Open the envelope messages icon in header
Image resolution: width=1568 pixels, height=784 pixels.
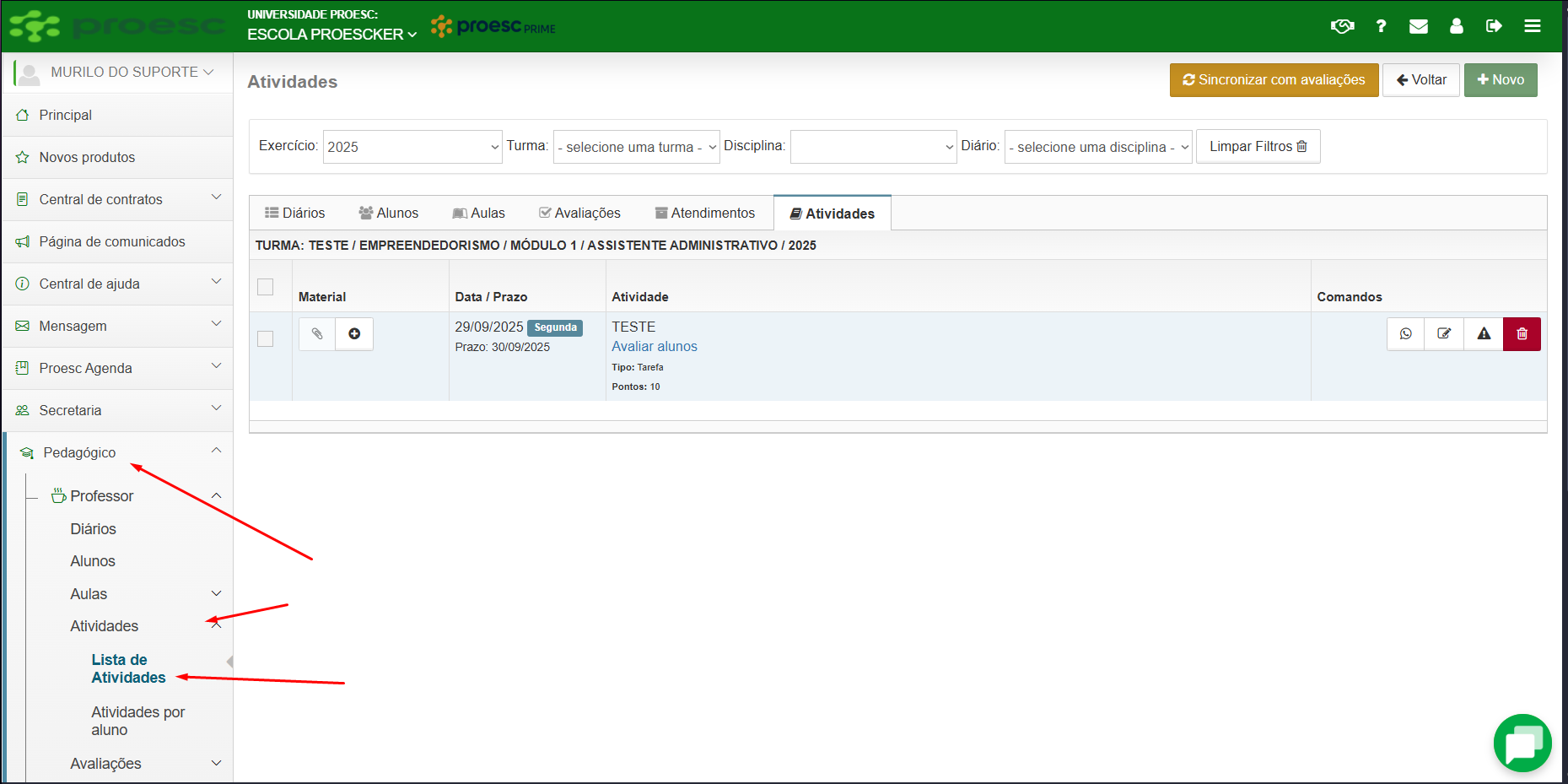pos(1418,26)
